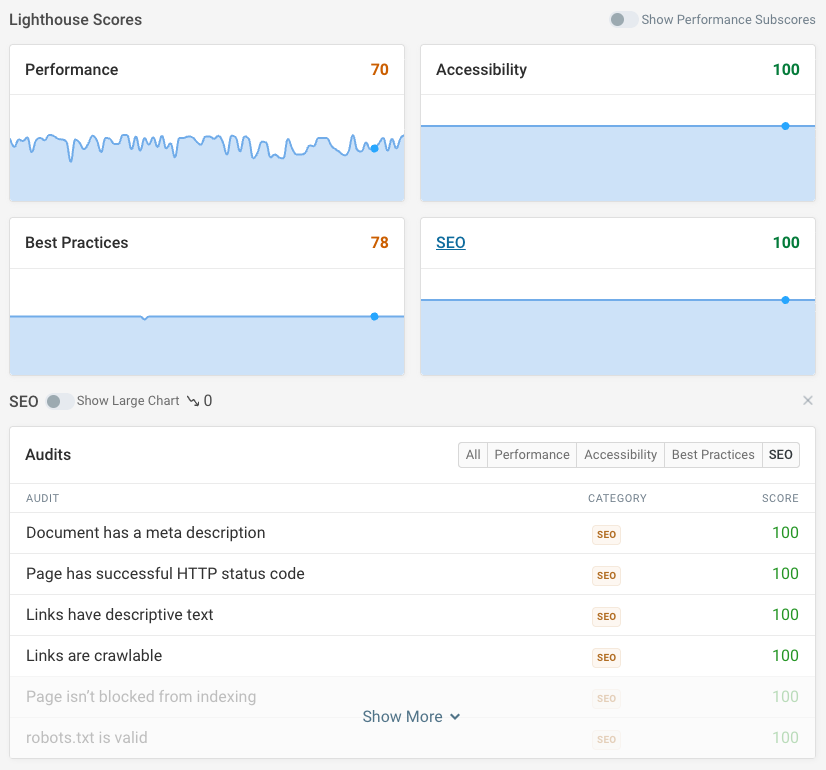This screenshot has width=826, height=770.
Task: Close the SEO audits detail panel
Action: coord(808,400)
